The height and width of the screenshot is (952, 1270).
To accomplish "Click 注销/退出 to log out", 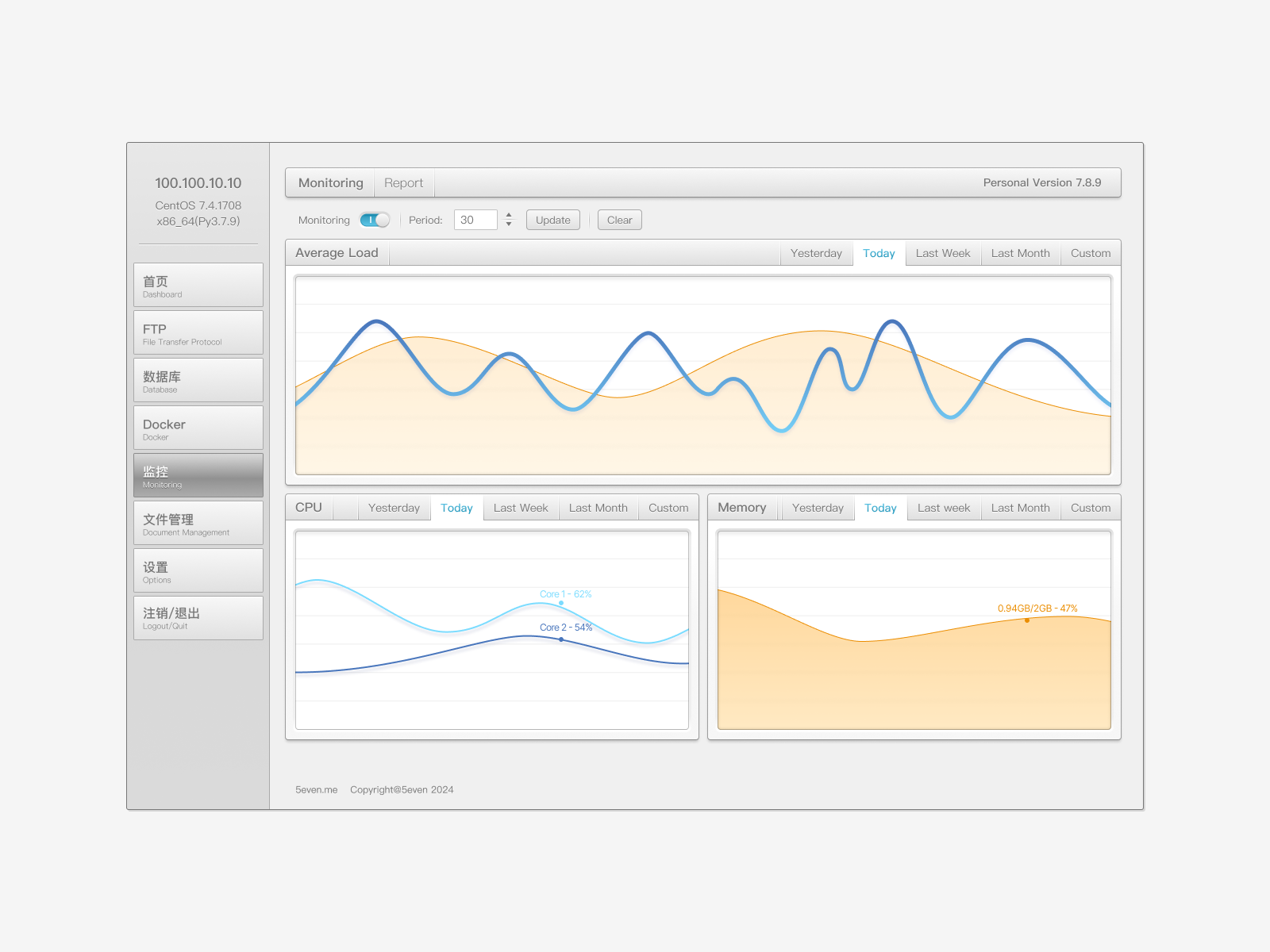I will [x=198, y=618].
